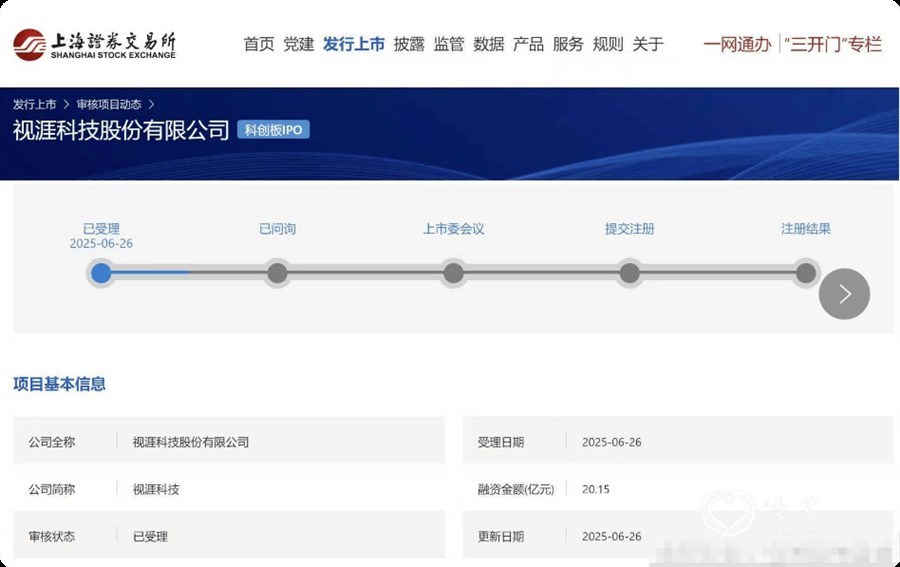This screenshot has height=567, width=900.
Task: Open the "三开门"专栏 link
Action: click(x=833, y=44)
